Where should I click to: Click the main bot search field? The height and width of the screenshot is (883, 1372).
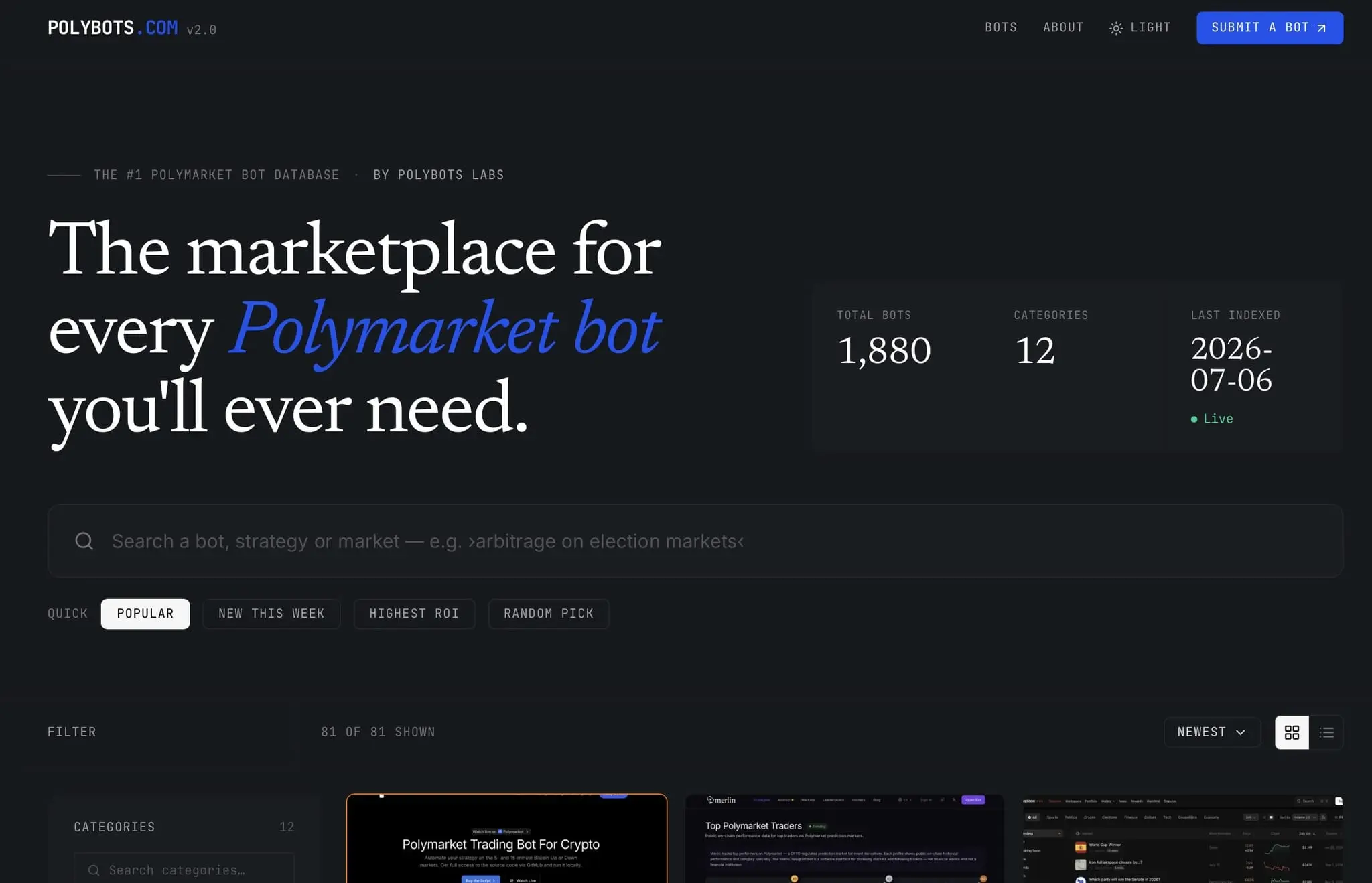click(695, 541)
